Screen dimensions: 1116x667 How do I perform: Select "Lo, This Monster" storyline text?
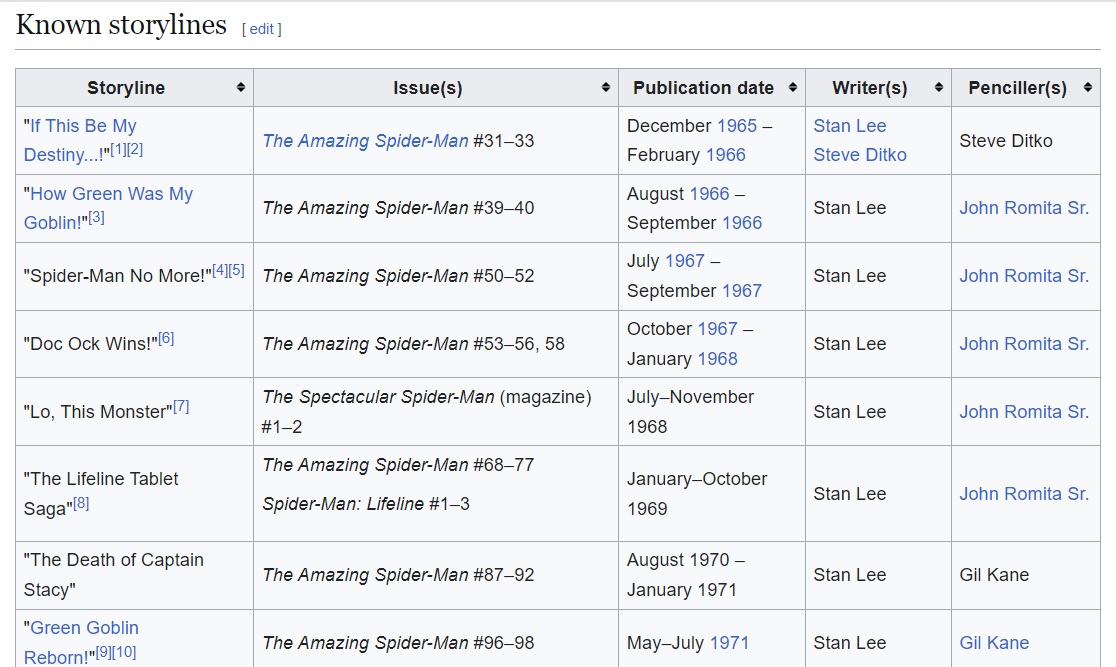coord(98,412)
